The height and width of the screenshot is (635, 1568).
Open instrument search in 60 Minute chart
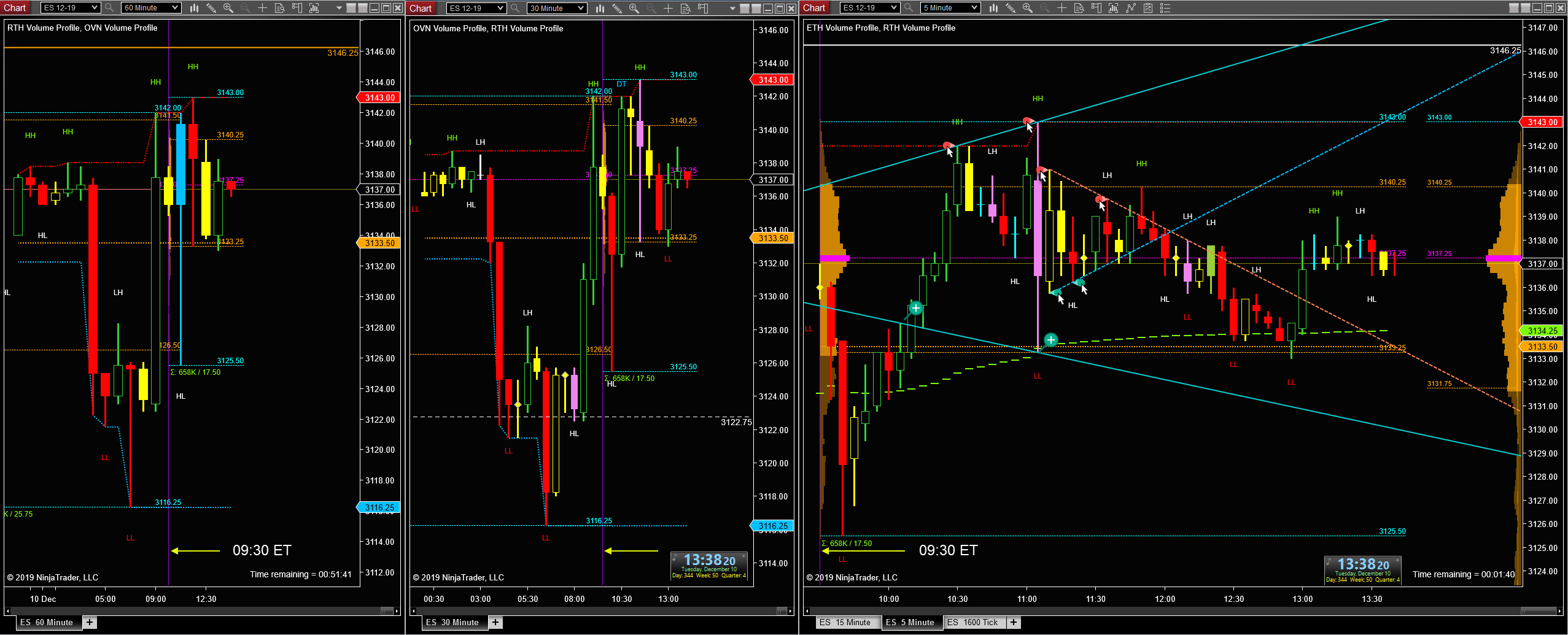pos(109,8)
